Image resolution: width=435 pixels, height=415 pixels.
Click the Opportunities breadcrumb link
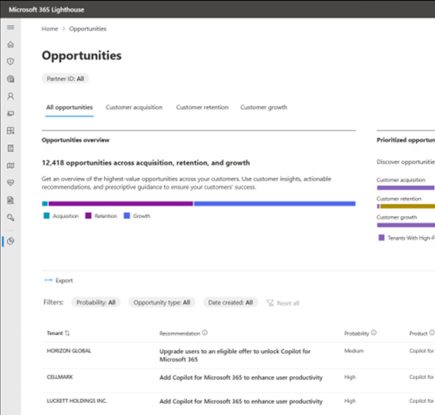tap(88, 29)
